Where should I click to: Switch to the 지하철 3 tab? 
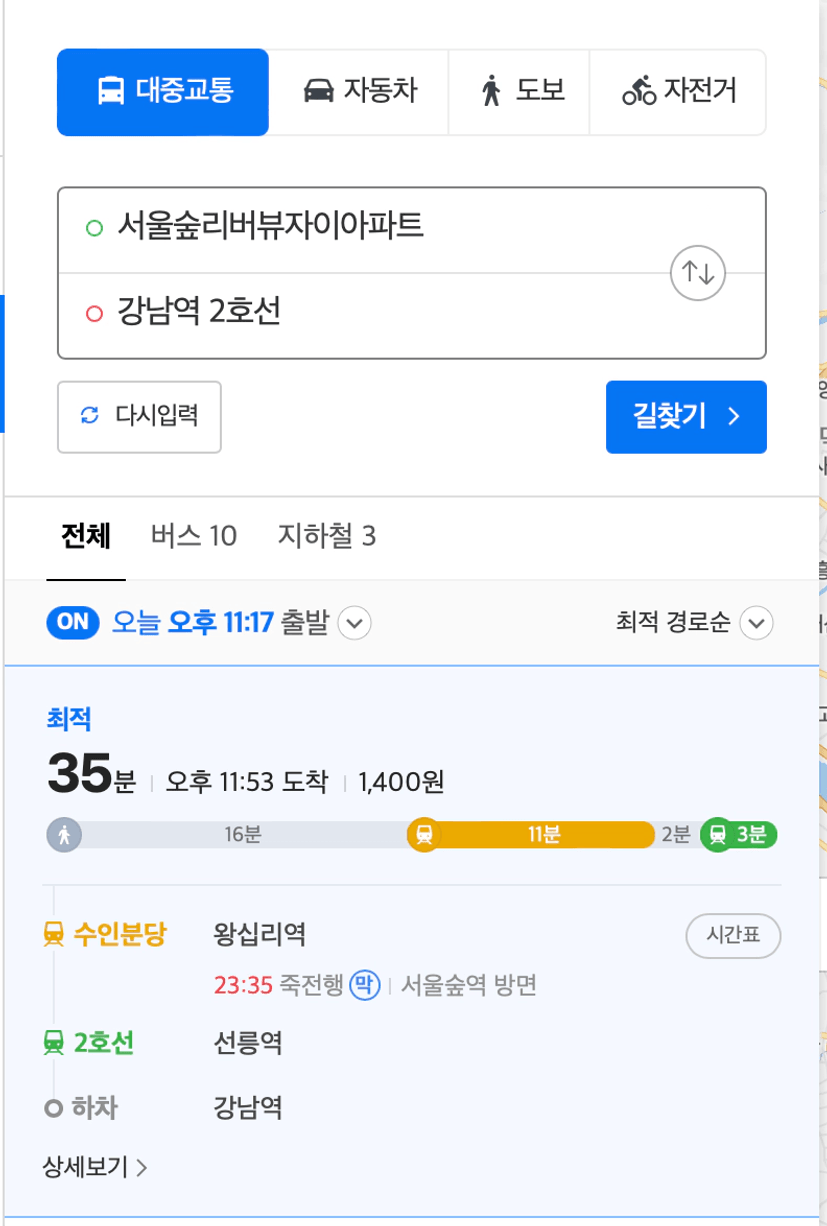coord(327,537)
